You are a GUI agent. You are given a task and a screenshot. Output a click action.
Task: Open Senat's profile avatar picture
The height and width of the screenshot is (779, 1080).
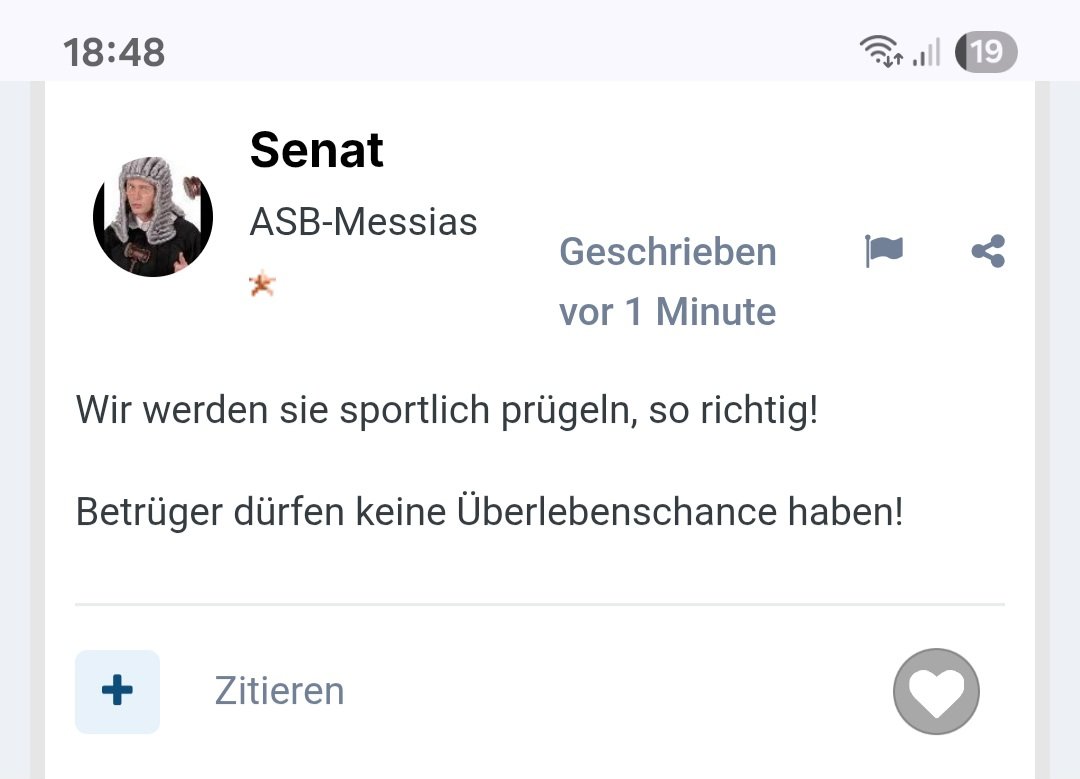click(x=152, y=216)
